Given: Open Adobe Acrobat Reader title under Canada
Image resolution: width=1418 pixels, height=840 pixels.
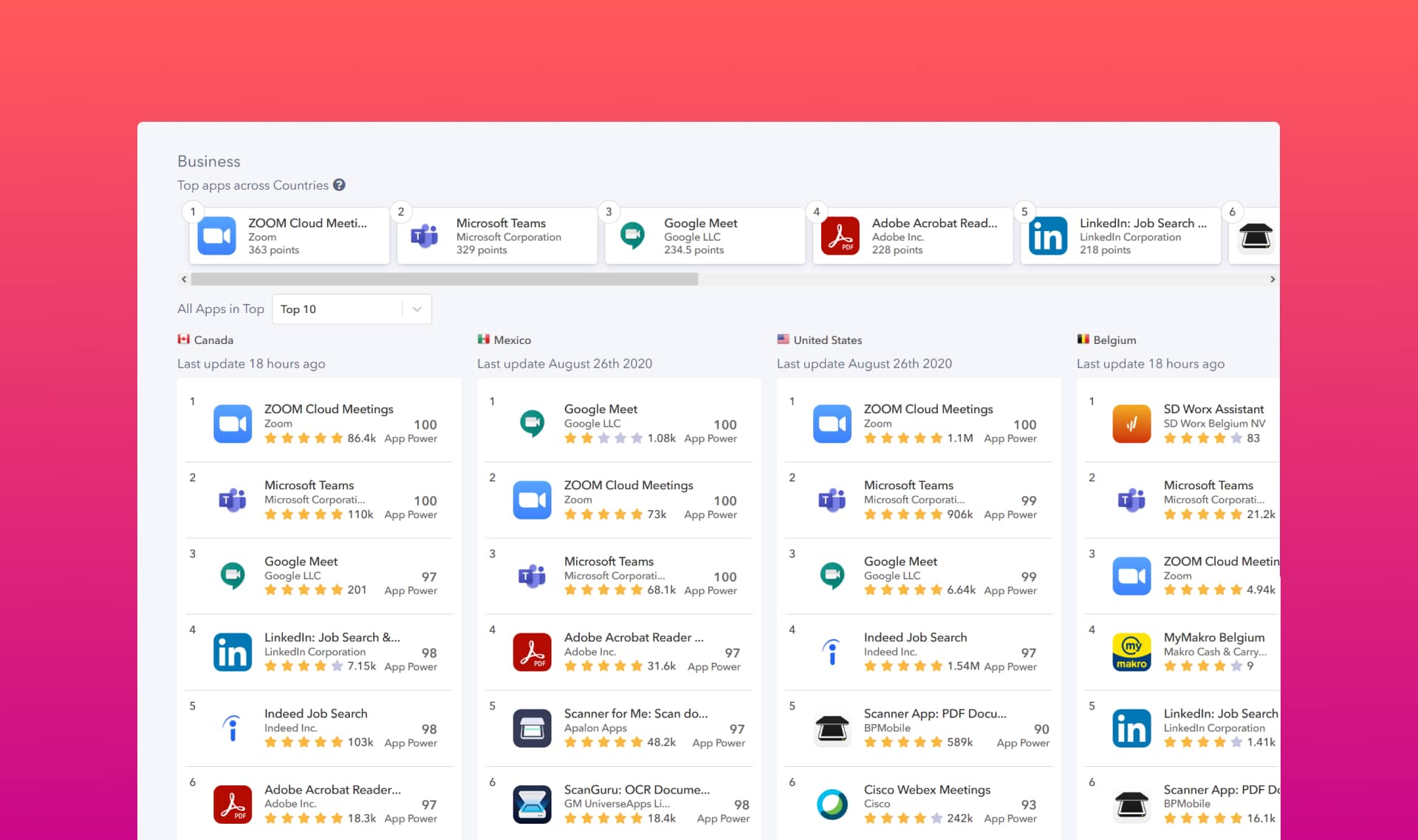Looking at the screenshot, I should pyautogui.click(x=332, y=789).
